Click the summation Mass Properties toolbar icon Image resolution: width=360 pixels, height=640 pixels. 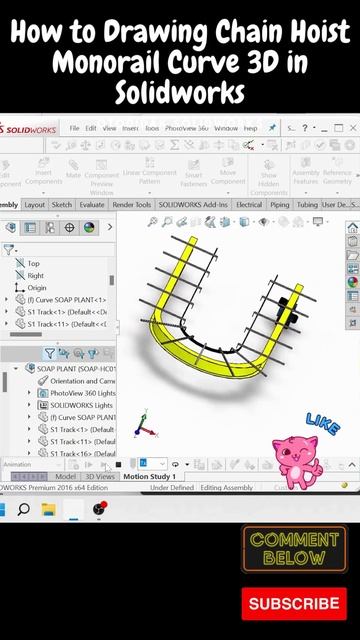(174, 145)
